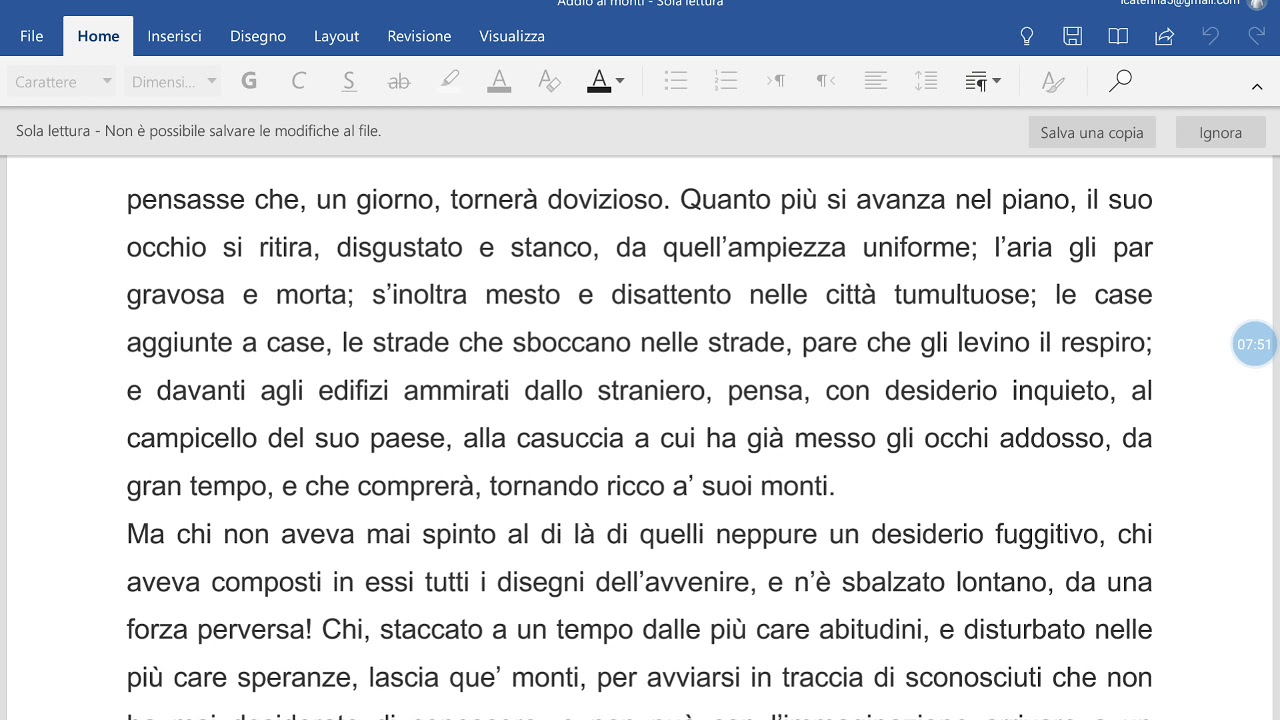Screen dimensions: 1280x720
Task: Toggle underline (S) formatting
Action: (x=348, y=82)
